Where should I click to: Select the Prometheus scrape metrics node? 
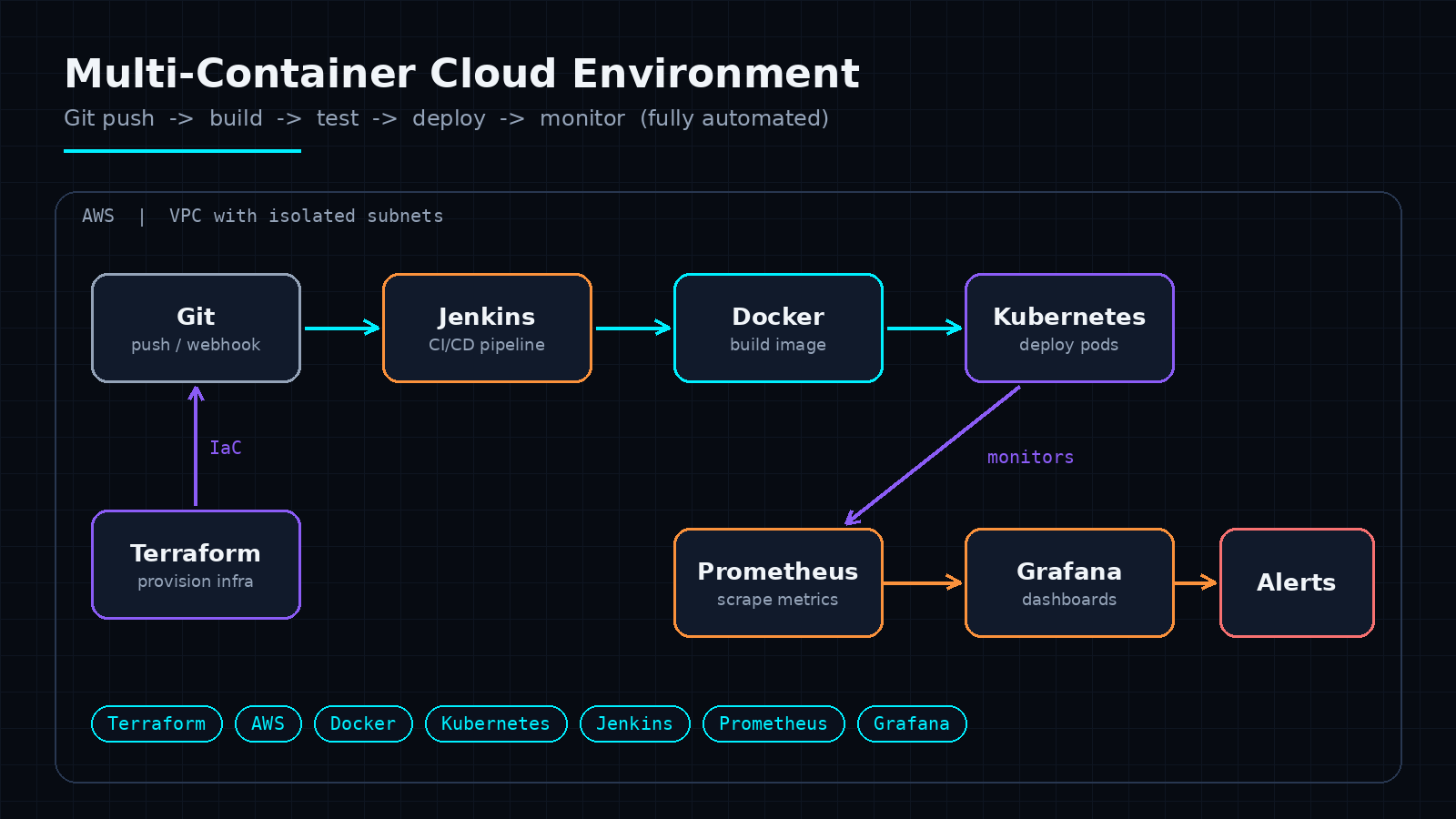[778, 582]
